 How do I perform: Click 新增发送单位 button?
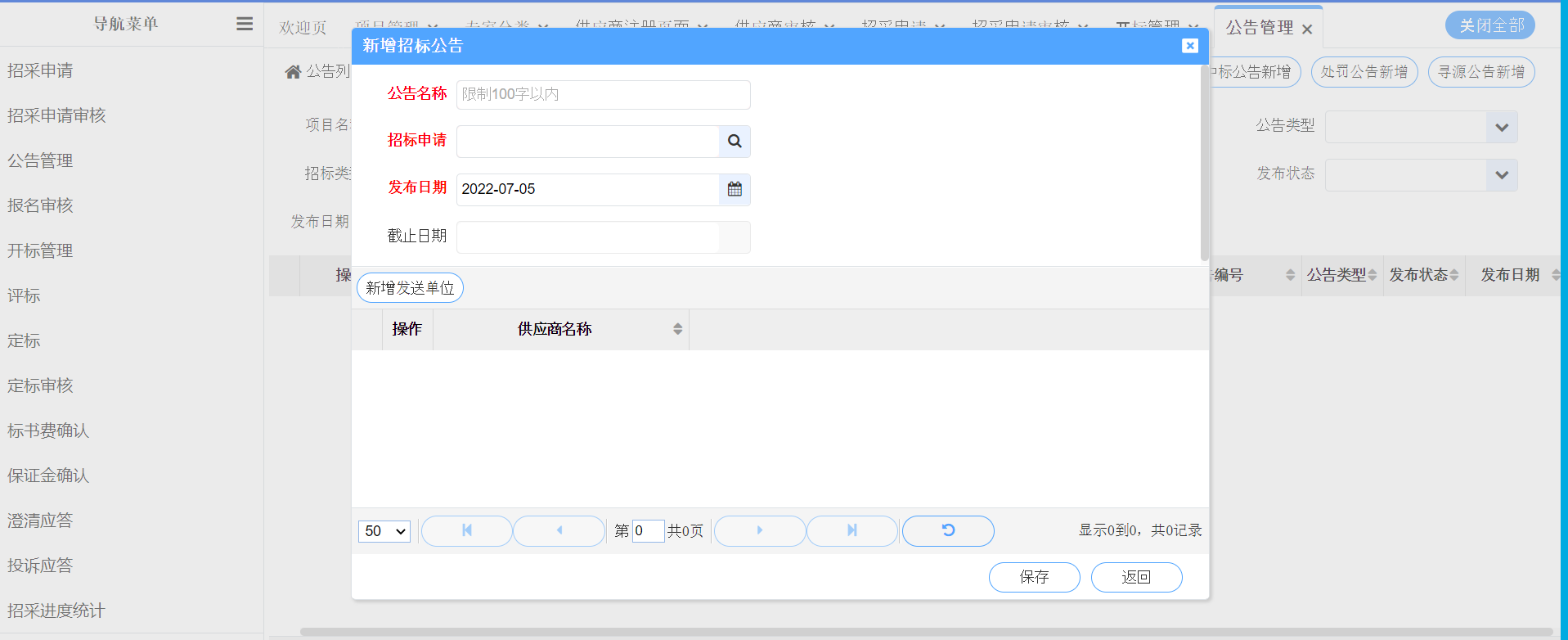(x=410, y=288)
